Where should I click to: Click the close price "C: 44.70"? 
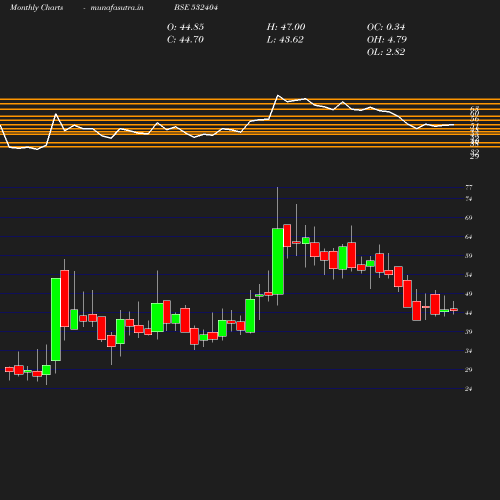[x=185, y=40]
